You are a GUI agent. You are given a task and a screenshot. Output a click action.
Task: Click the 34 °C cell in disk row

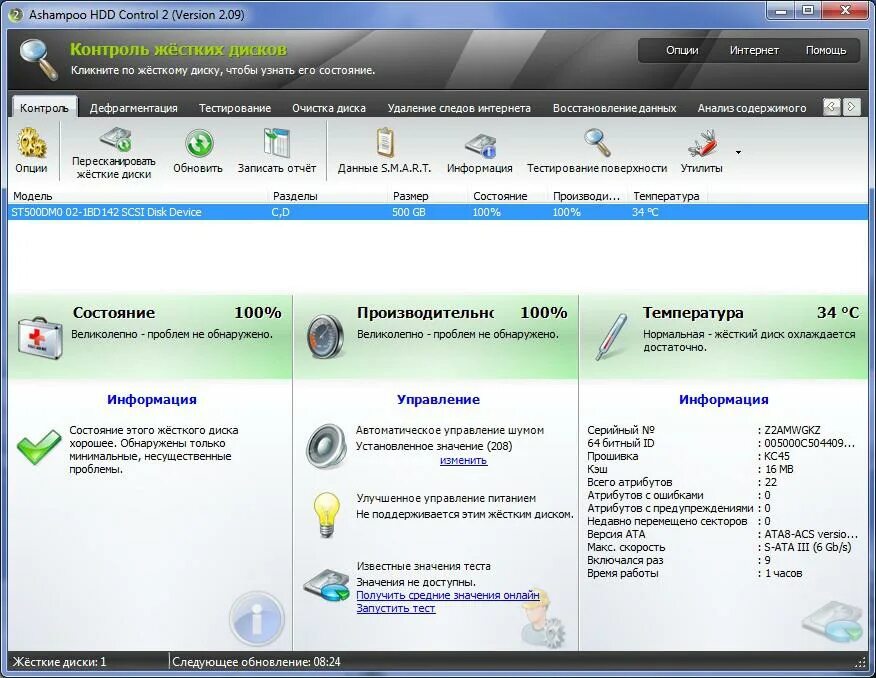click(x=645, y=212)
